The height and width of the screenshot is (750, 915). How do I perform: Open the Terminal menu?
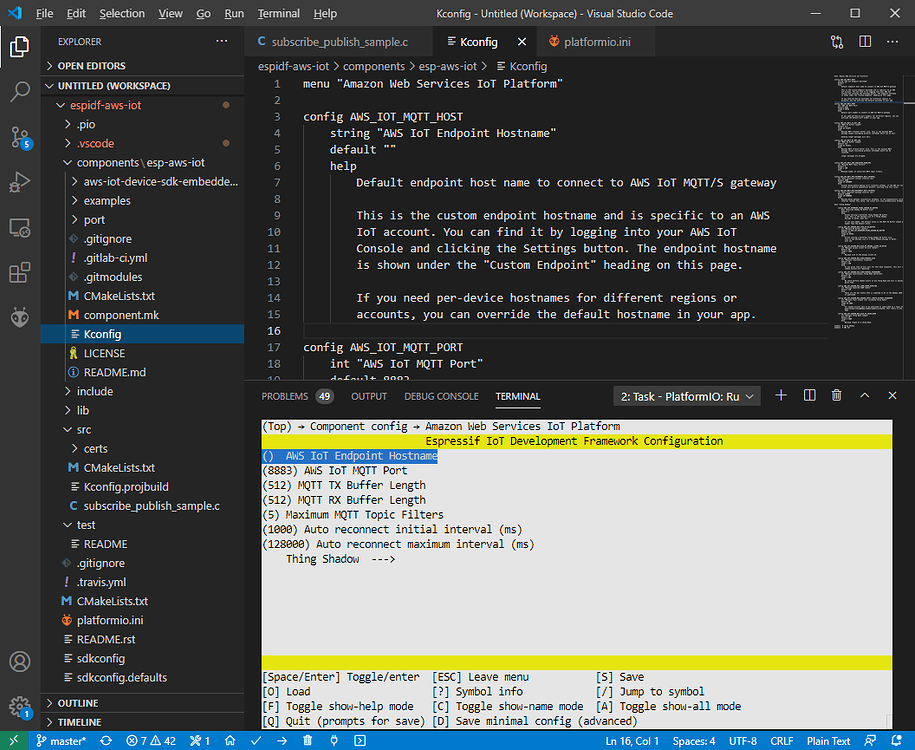coord(278,13)
